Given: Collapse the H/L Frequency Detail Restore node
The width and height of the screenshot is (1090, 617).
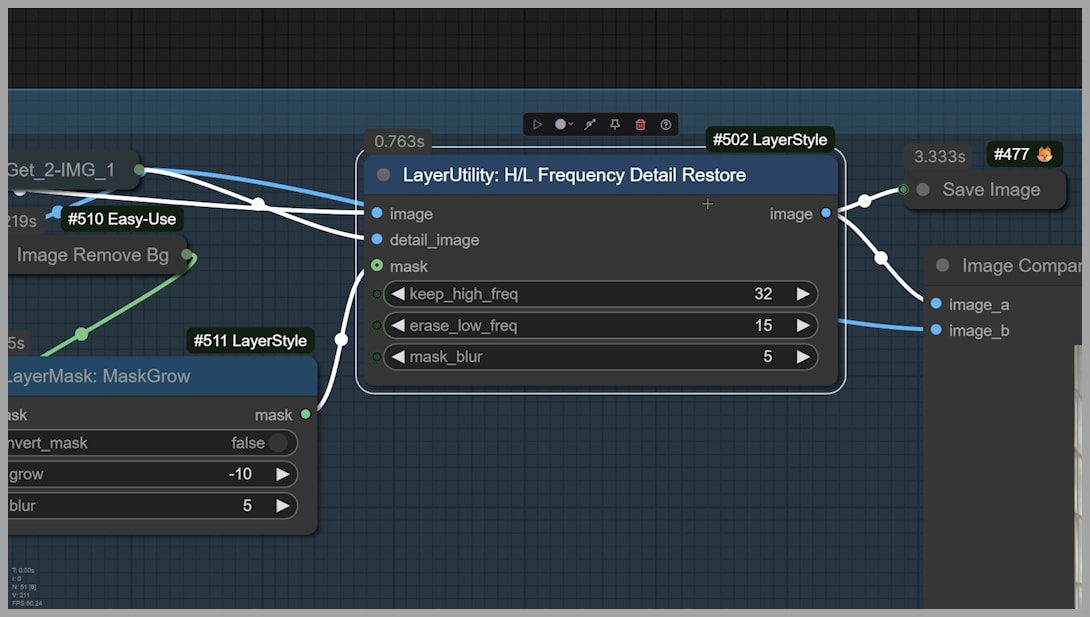Looking at the screenshot, I should 384,175.
